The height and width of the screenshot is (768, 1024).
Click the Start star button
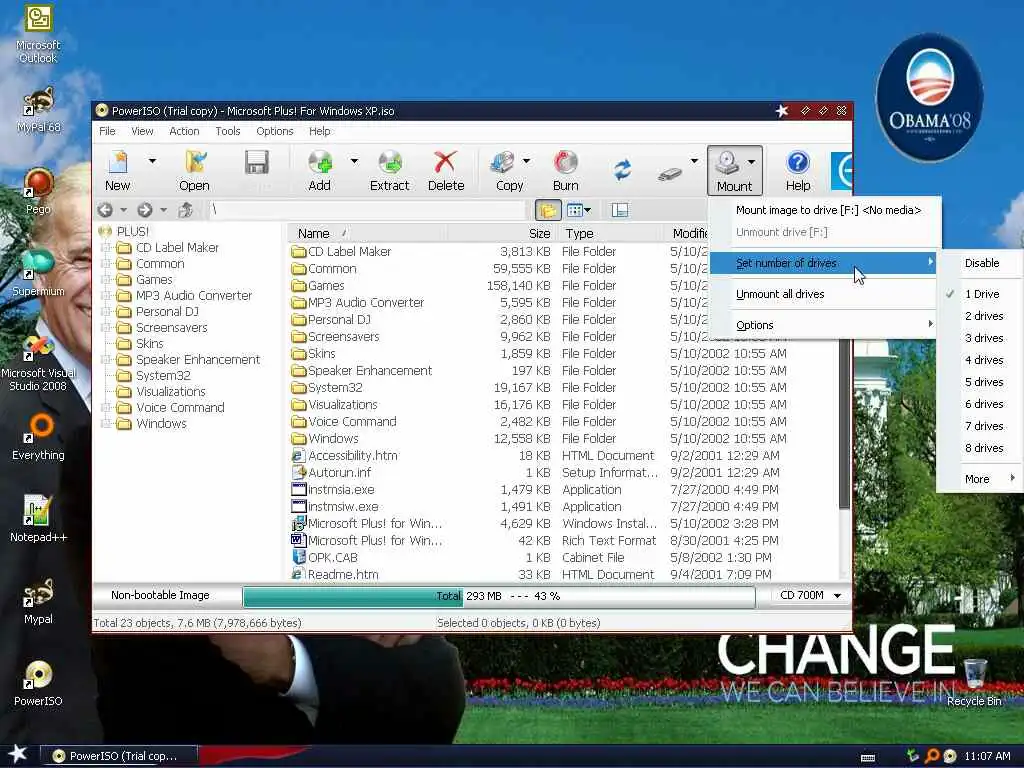click(17, 754)
